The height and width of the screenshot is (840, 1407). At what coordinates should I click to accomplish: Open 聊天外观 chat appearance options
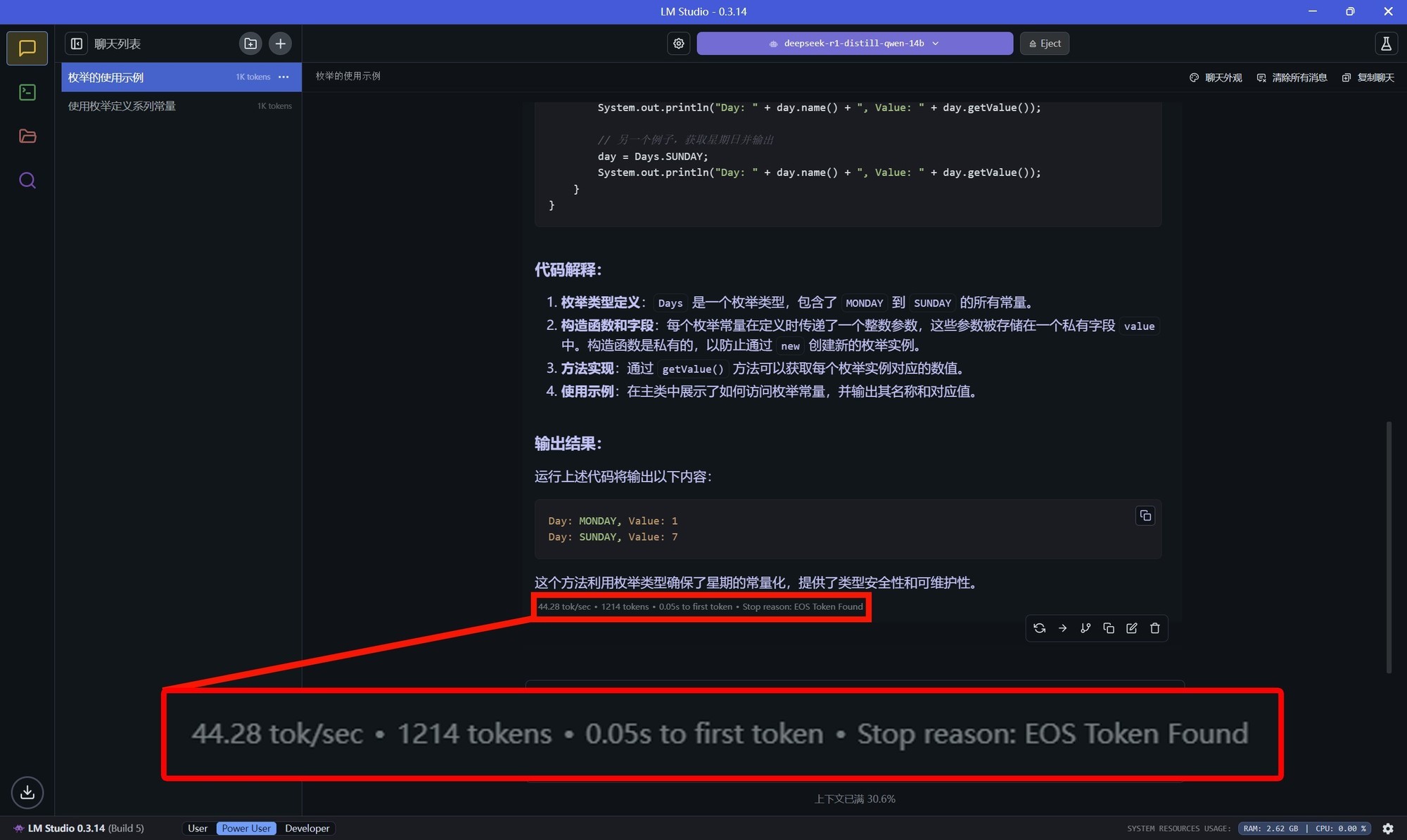(1216, 77)
